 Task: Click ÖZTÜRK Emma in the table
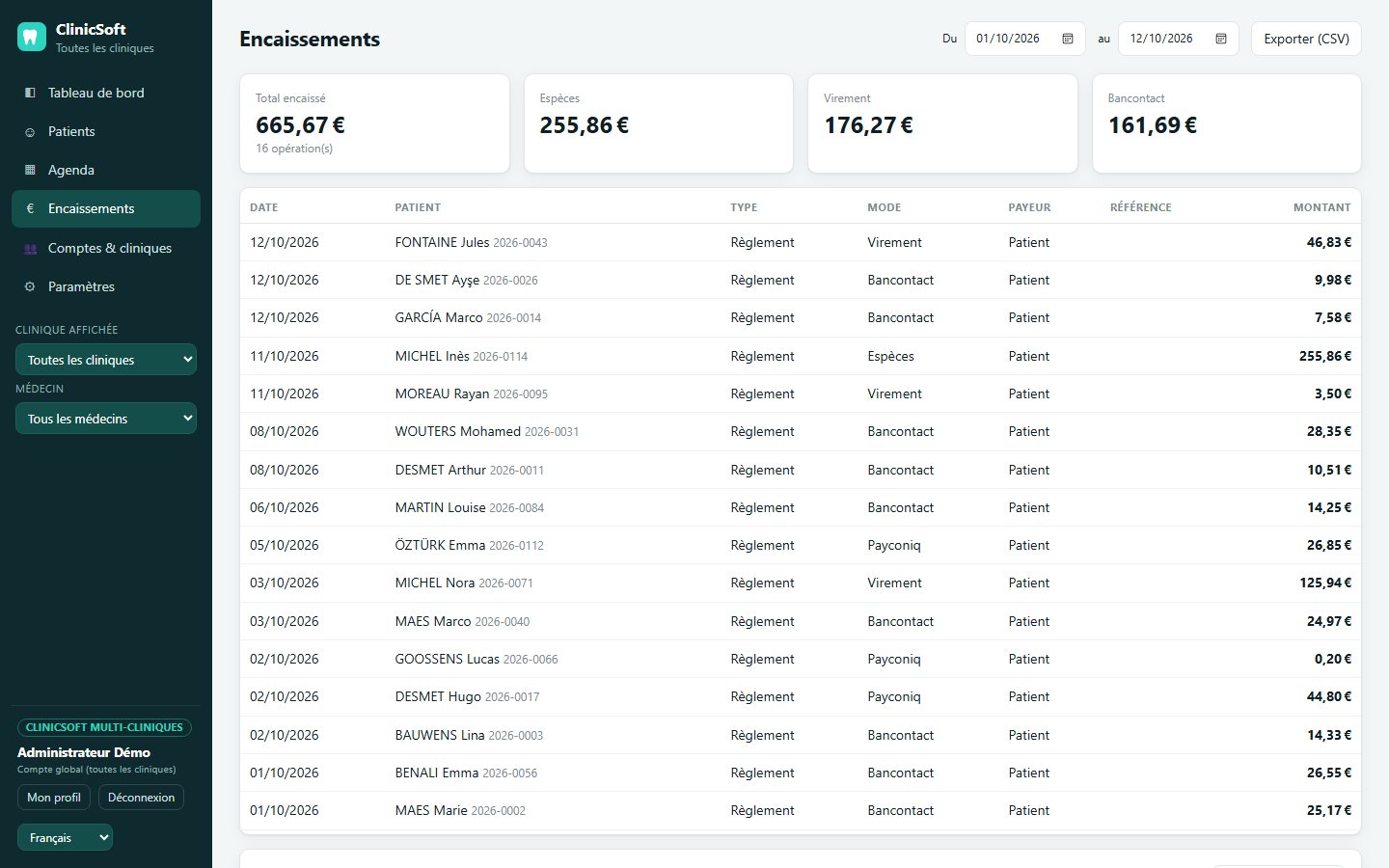point(440,545)
